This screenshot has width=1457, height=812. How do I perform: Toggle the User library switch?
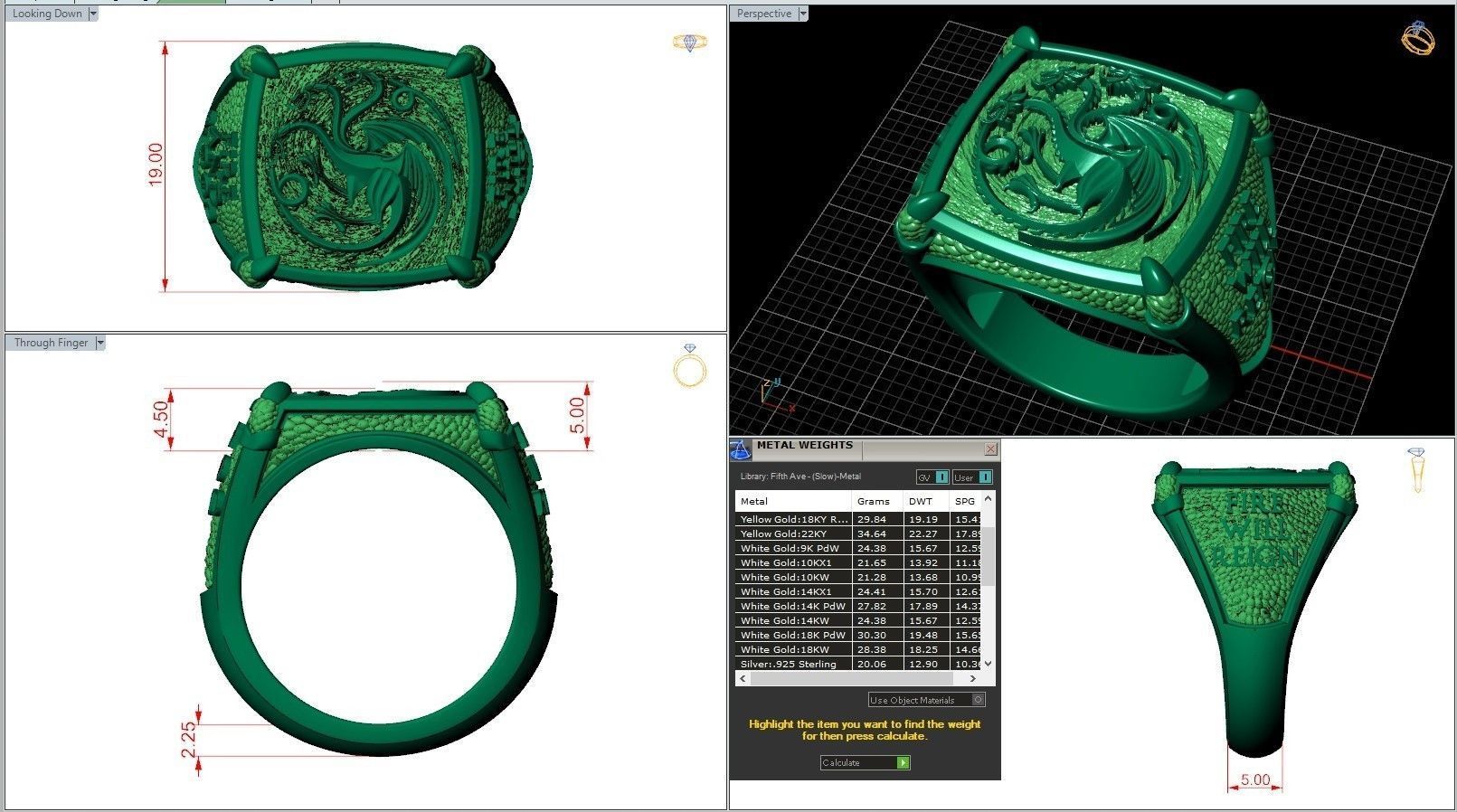pos(972,477)
